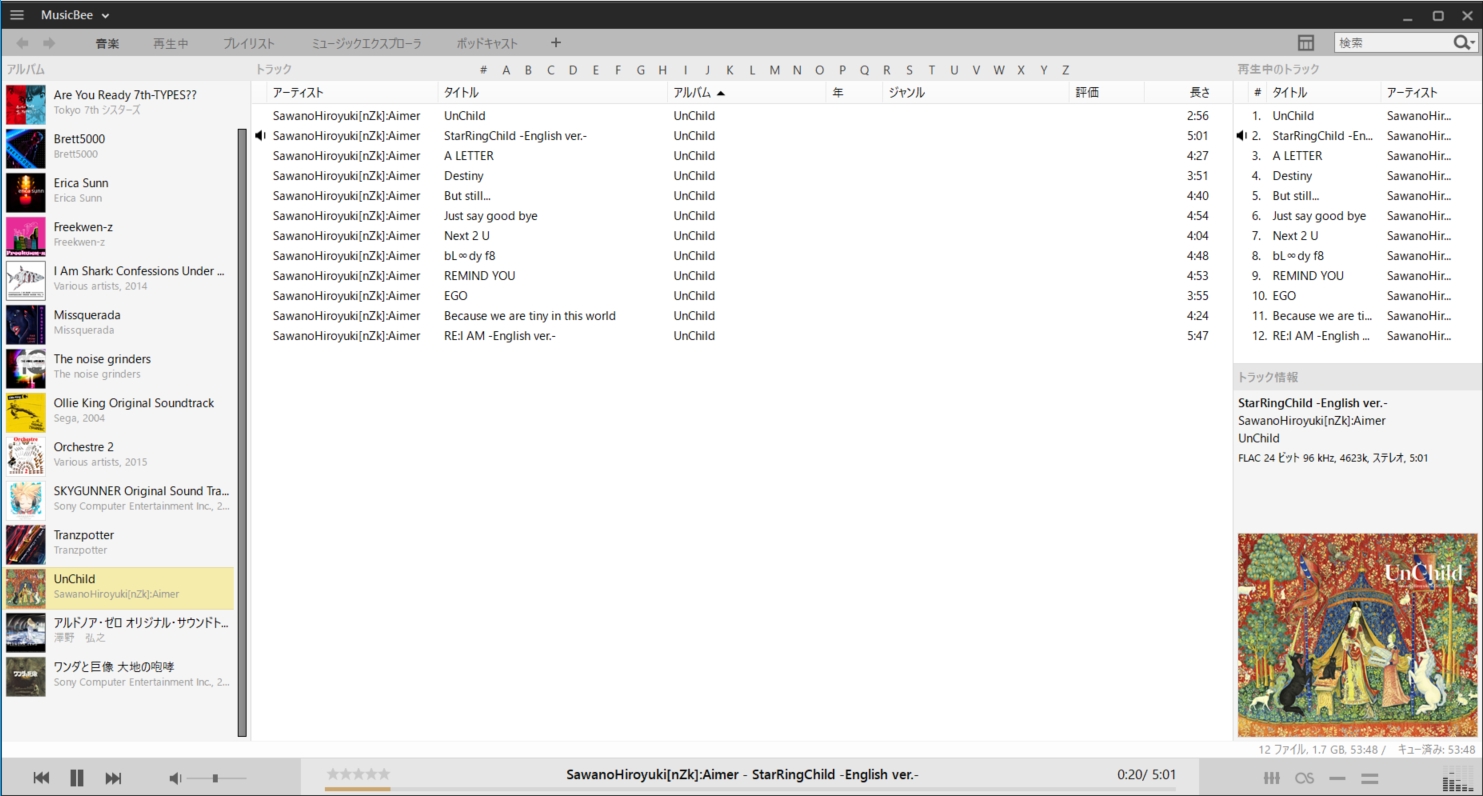1483x796 pixels.
Task: Switch to the 再生中 tab
Action: click(x=171, y=43)
